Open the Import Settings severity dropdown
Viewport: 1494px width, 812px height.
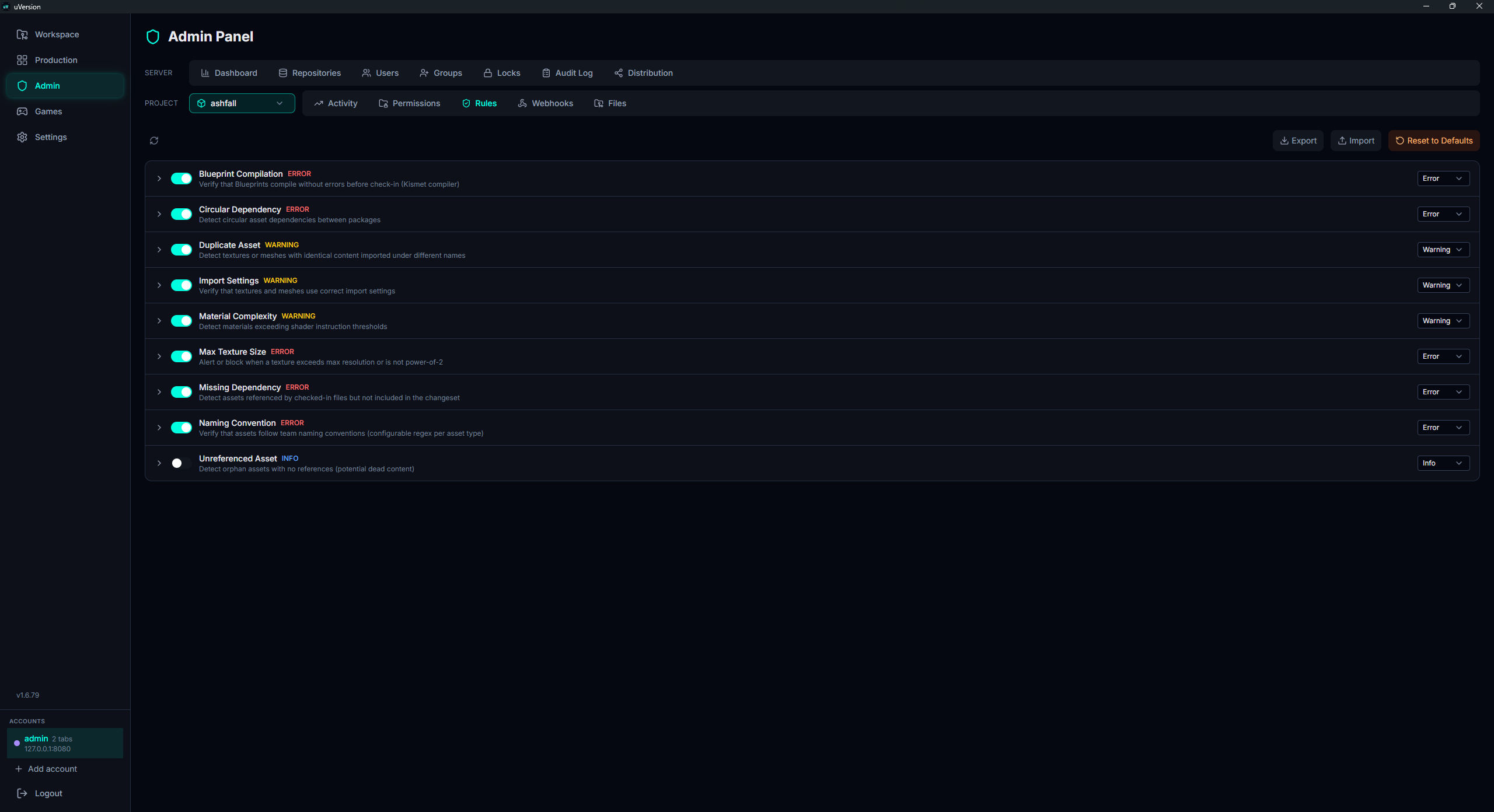[x=1443, y=285]
